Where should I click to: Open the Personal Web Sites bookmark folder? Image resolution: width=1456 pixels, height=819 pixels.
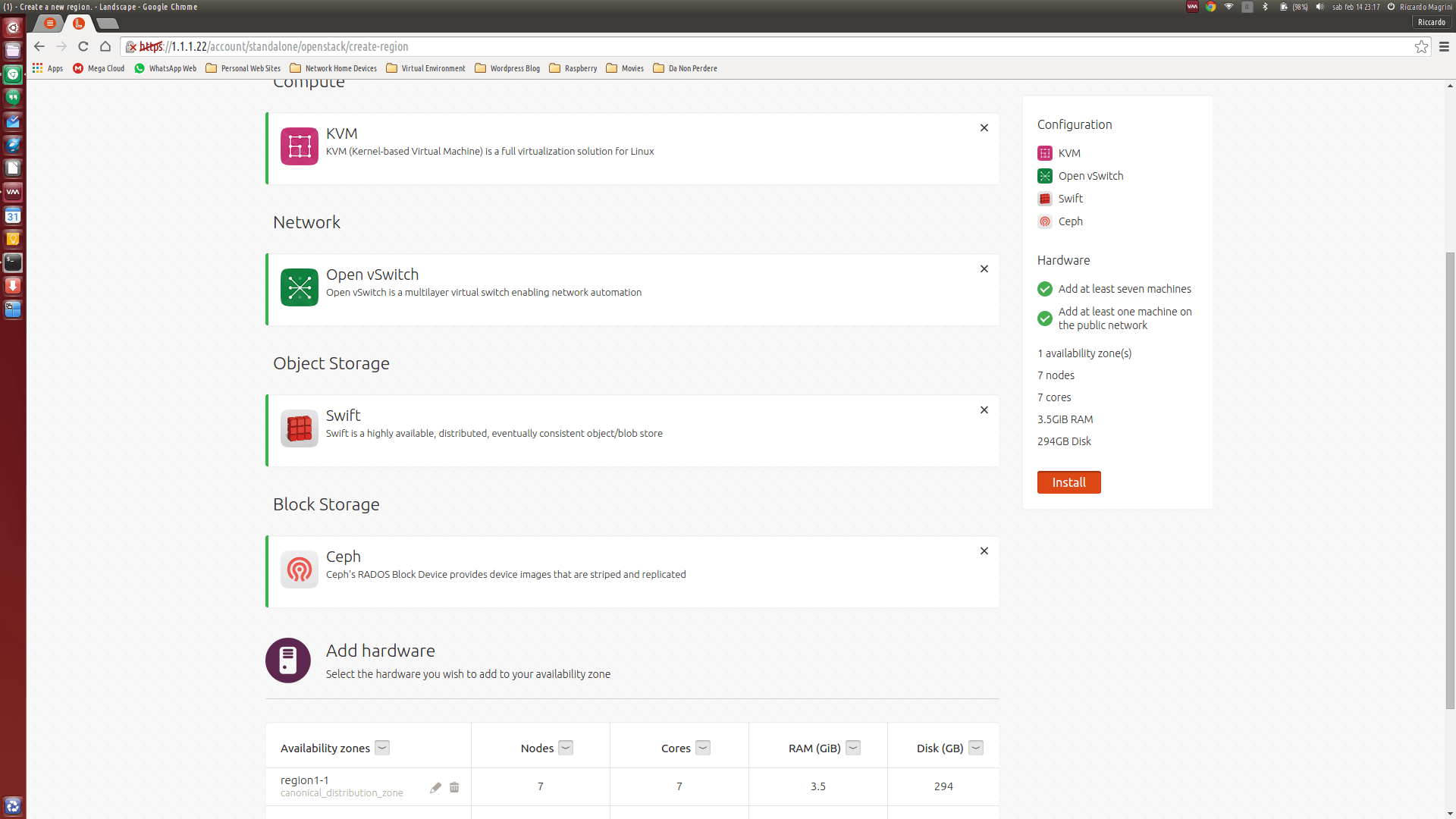243,68
